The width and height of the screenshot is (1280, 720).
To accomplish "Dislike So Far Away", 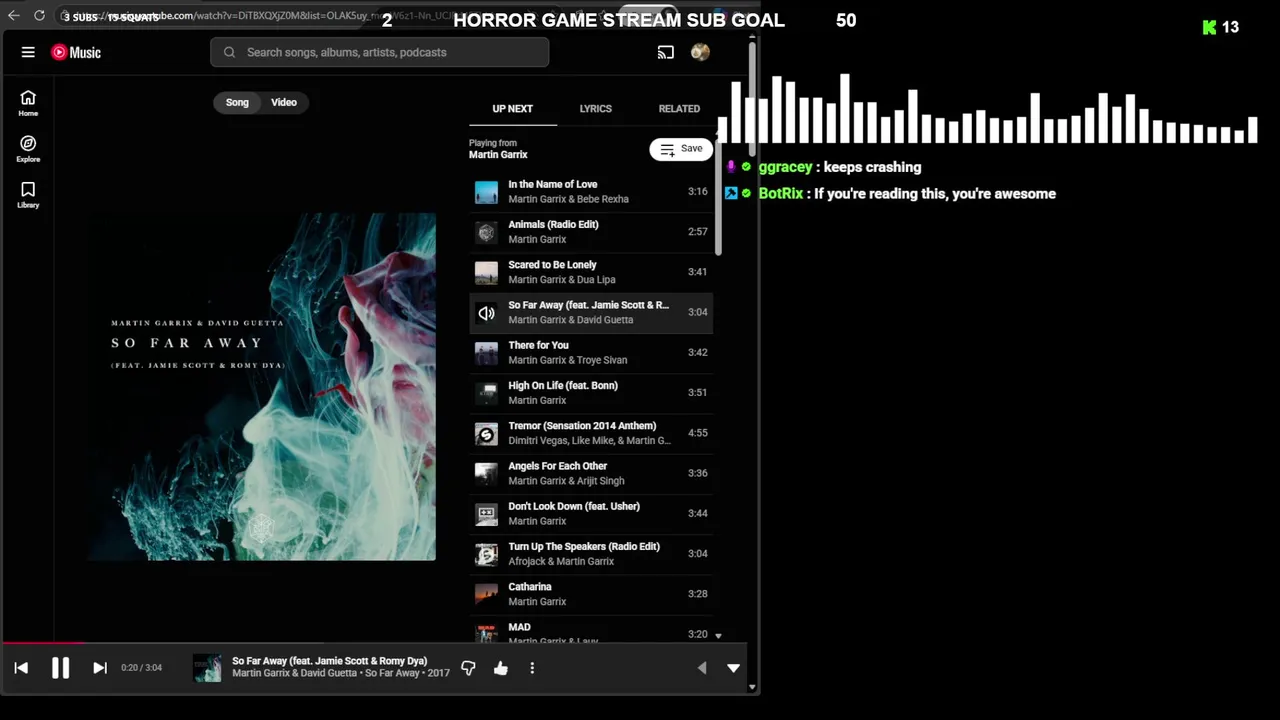I will point(468,668).
